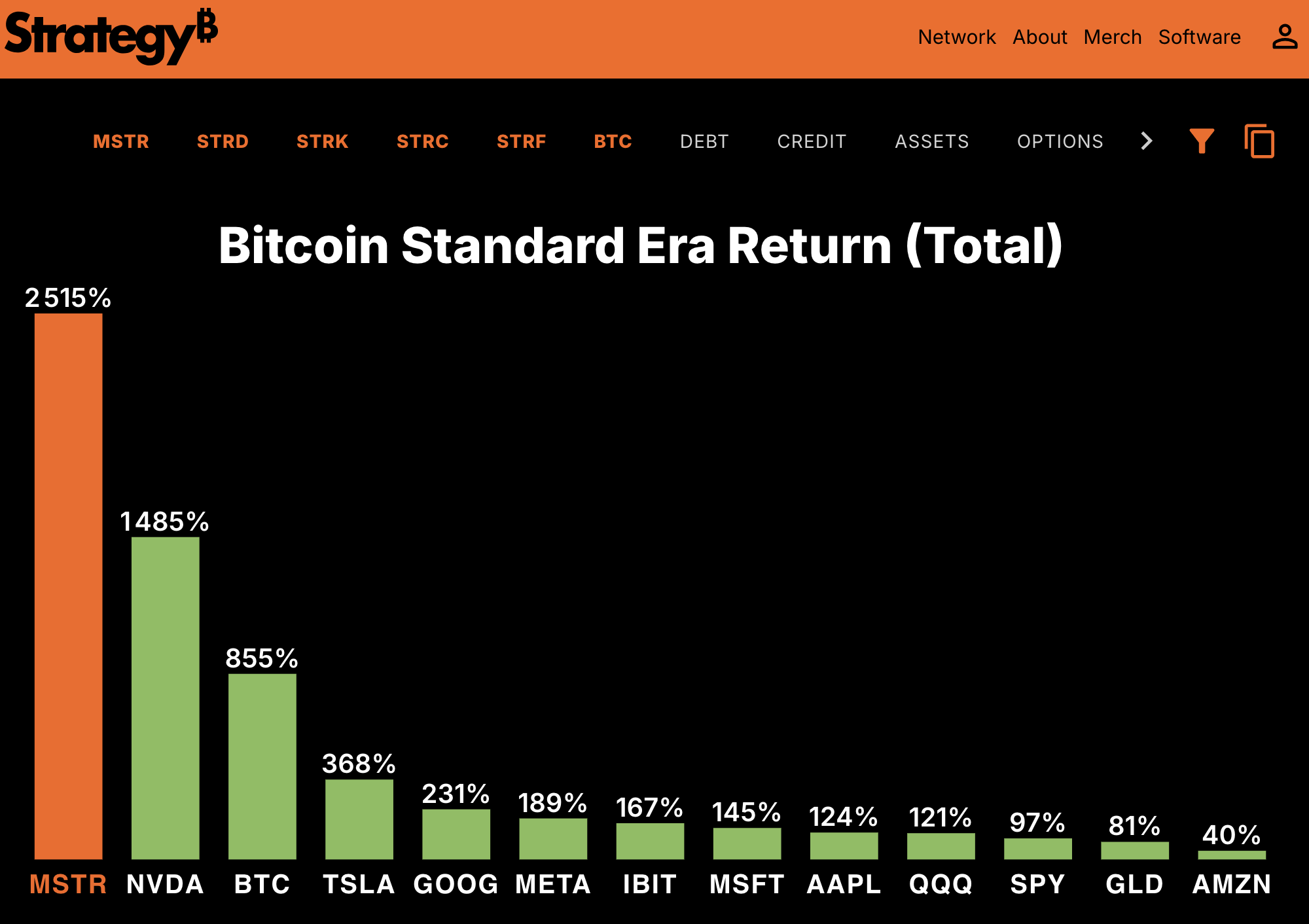Select the BTC tab
This screenshot has width=1309, height=924.
tap(613, 141)
